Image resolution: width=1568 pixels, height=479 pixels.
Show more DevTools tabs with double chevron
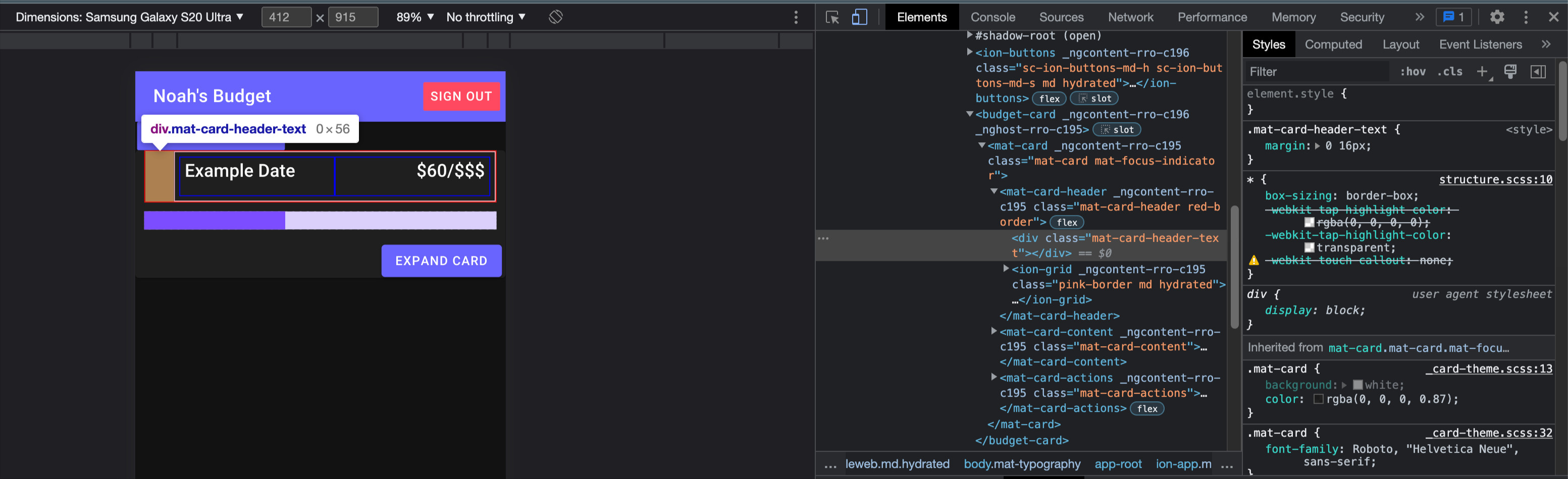[x=1420, y=17]
